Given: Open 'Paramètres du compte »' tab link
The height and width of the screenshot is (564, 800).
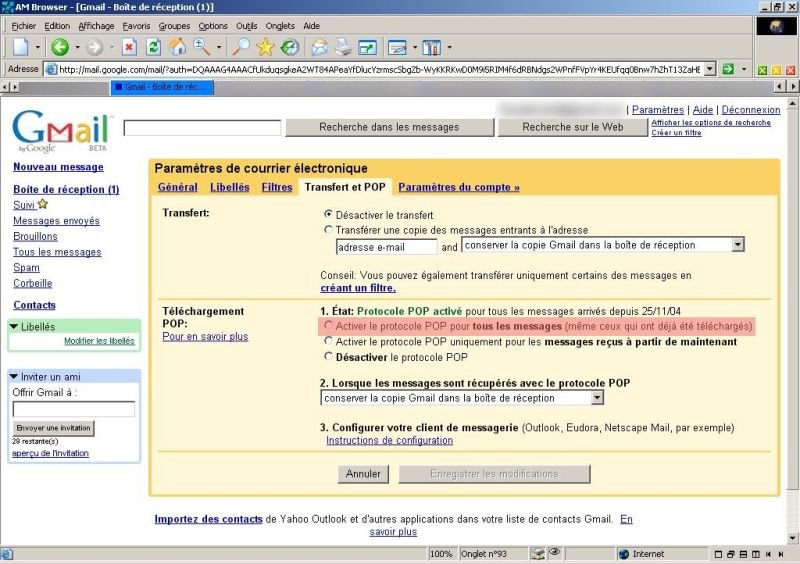Looking at the screenshot, I should coord(459,187).
